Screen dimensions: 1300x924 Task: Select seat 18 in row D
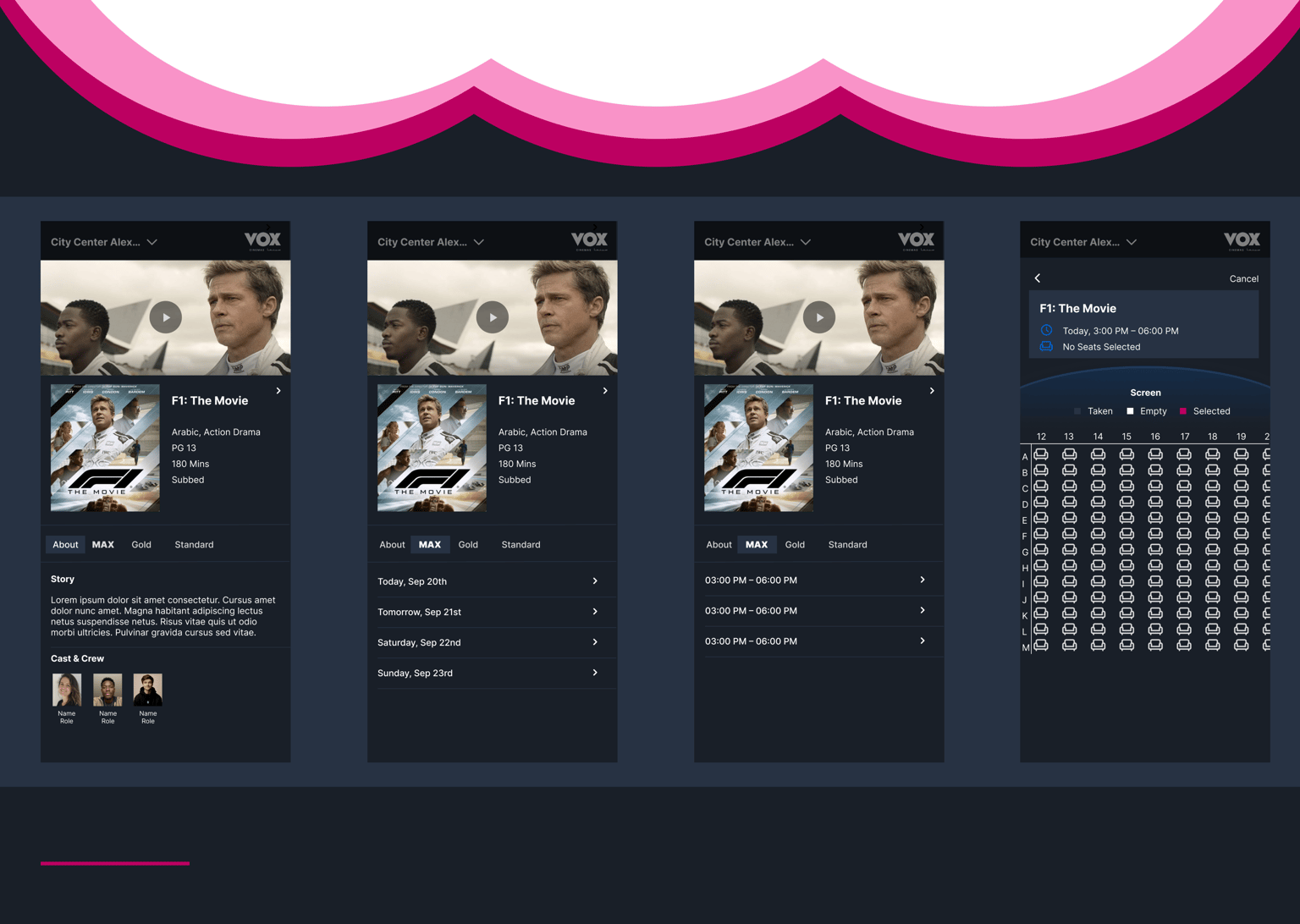(1213, 502)
